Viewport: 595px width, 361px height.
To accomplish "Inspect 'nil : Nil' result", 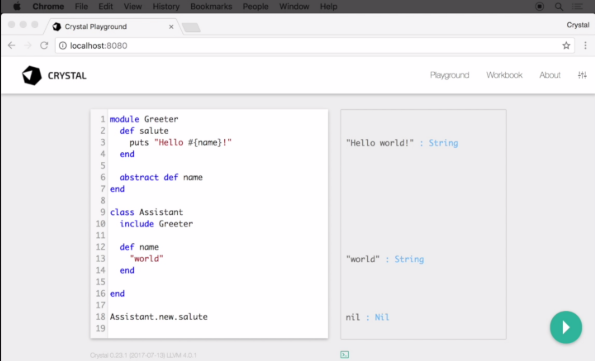I will [367, 317].
